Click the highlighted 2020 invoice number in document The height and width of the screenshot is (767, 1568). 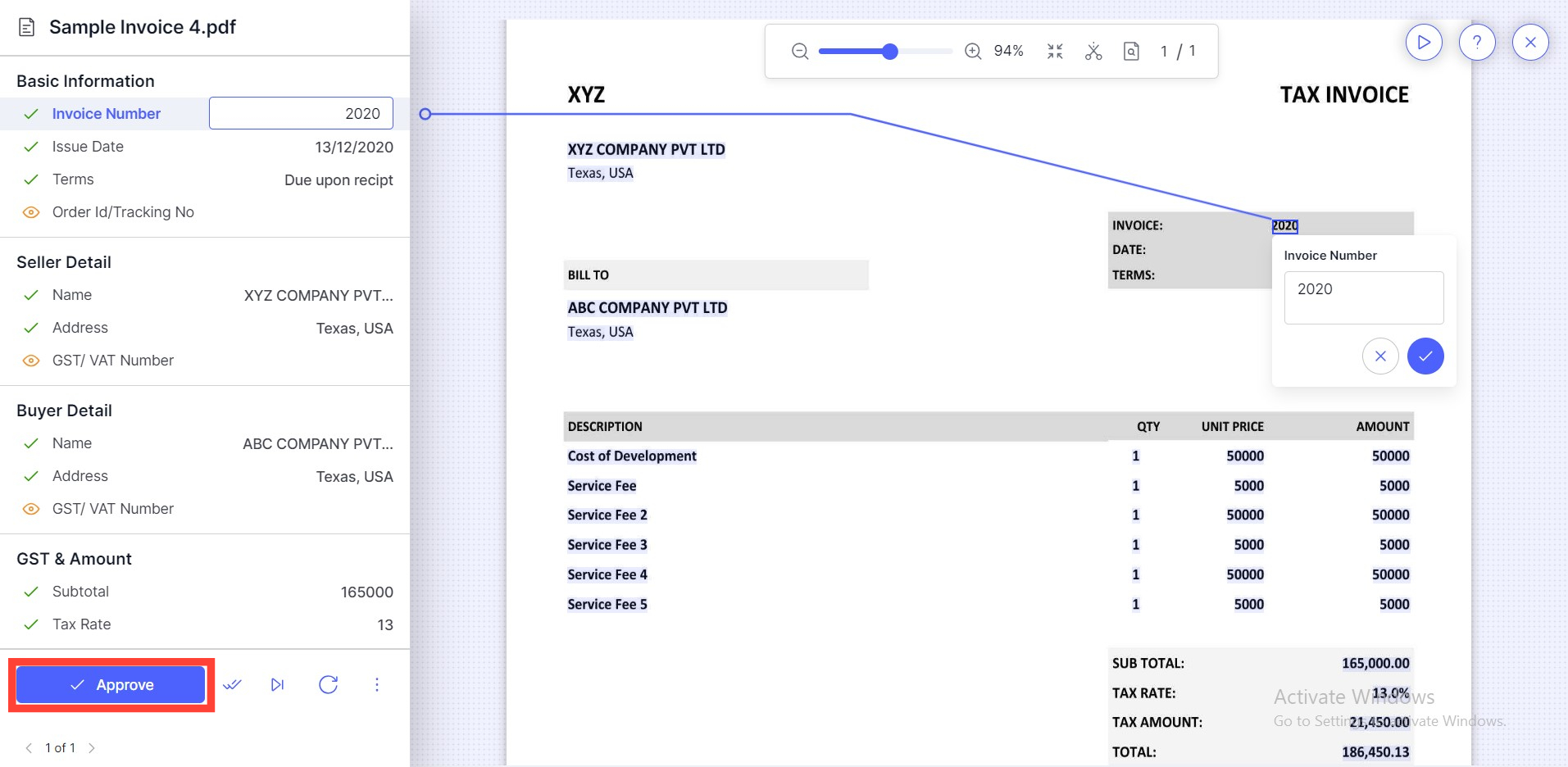[1284, 225]
